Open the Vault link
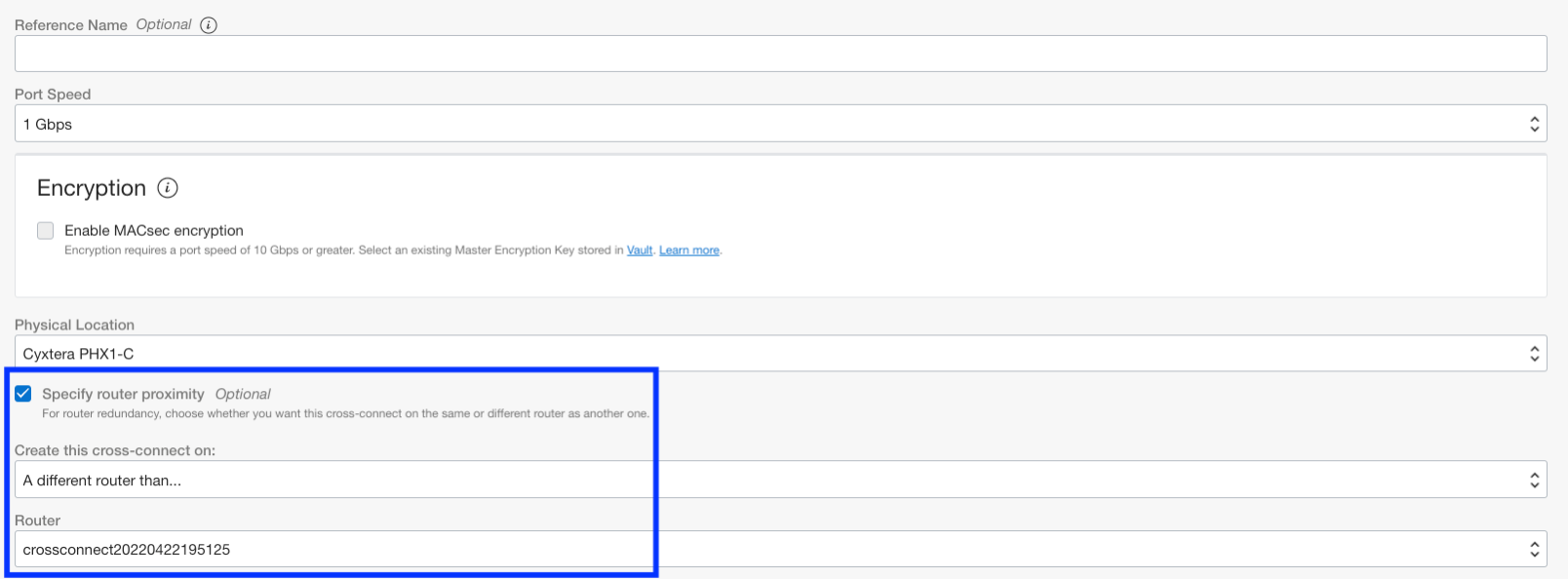Viewport: 1568px width, 579px height. click(x=640, y=251)
